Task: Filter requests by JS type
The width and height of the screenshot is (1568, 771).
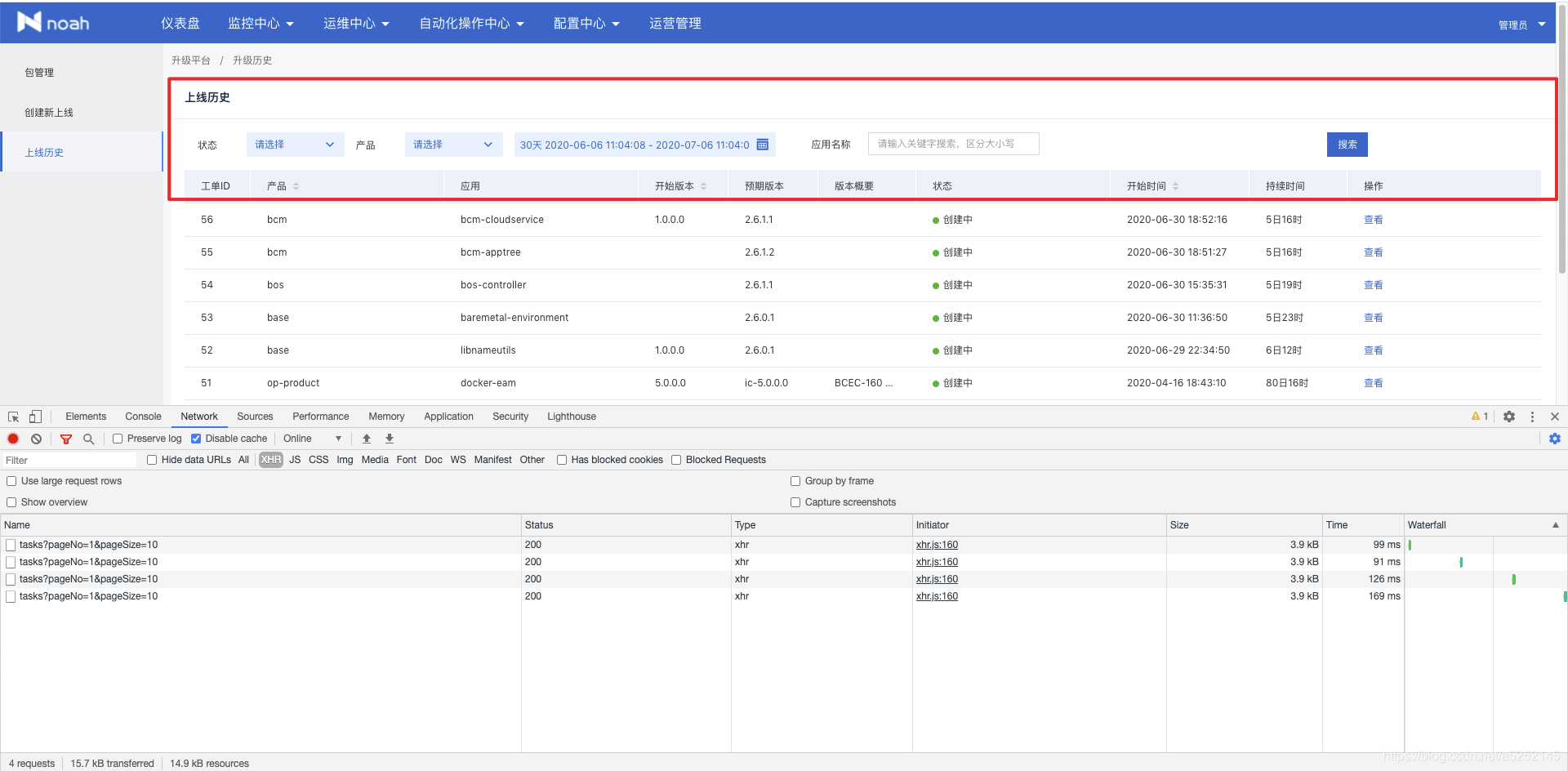Action: point(295,460)
